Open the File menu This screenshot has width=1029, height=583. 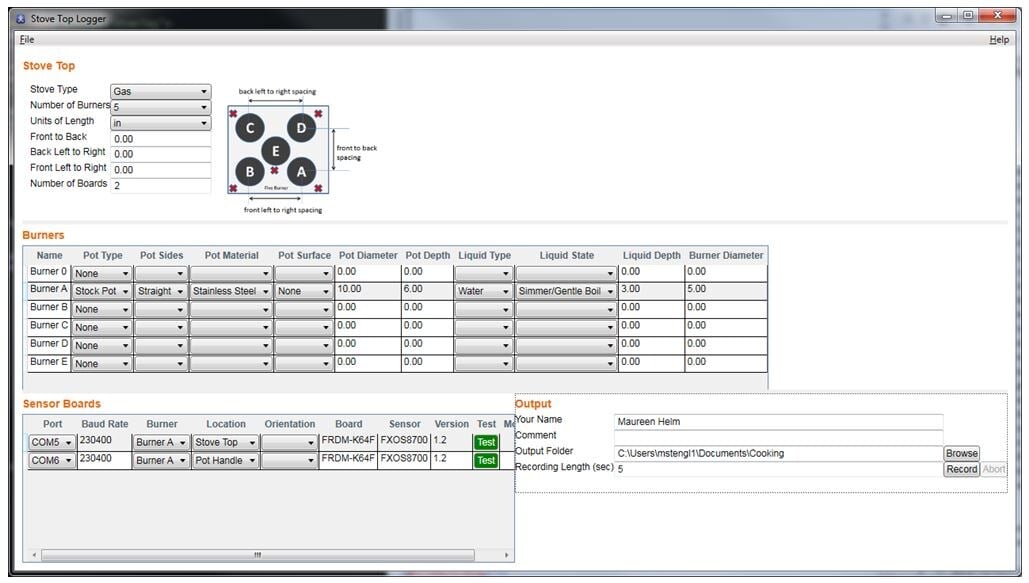coord(27,40)
